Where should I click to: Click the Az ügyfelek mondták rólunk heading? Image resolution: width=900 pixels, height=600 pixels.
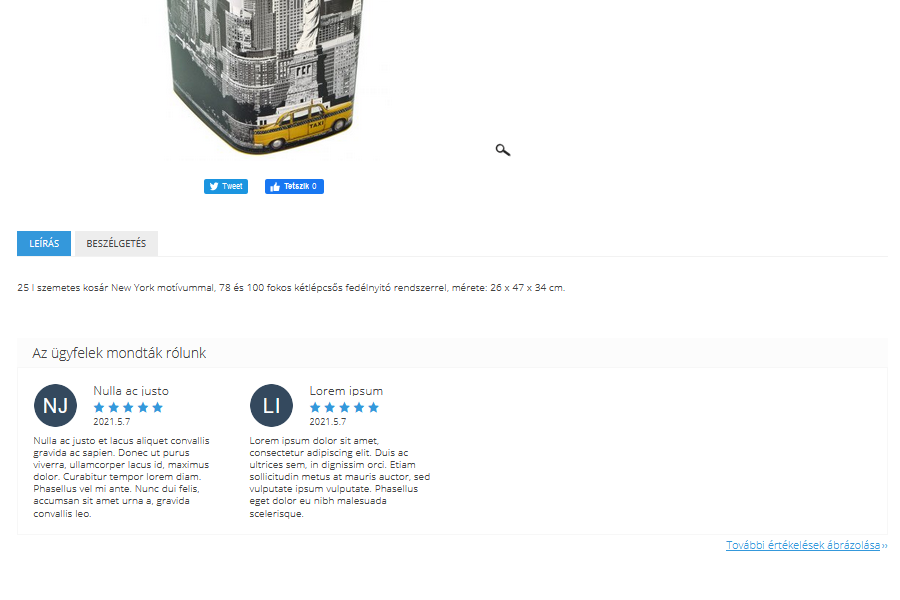pyautogui.click(x=119, y=353)
